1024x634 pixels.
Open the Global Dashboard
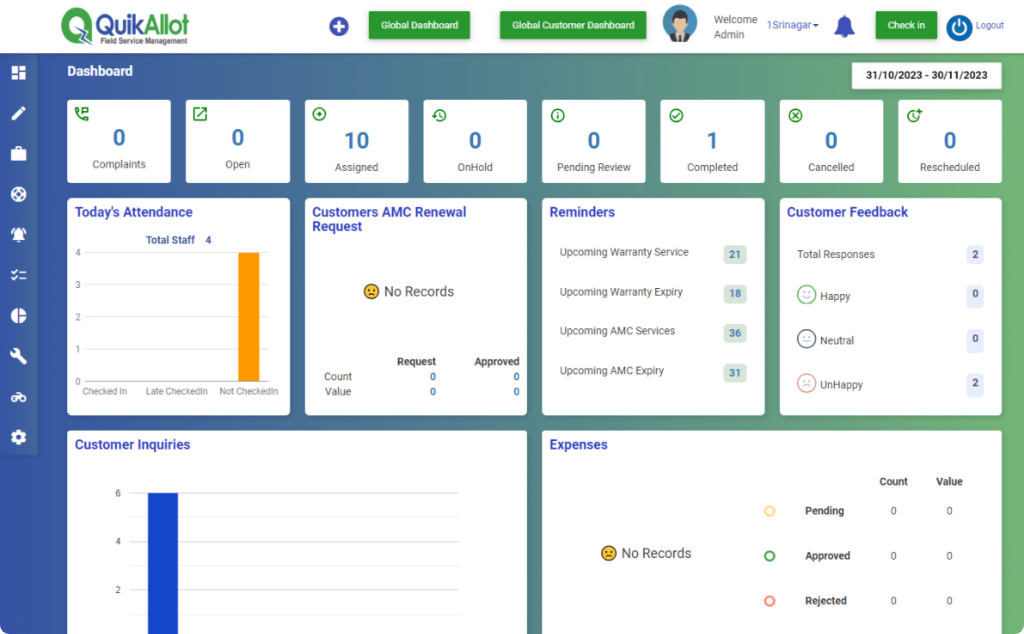point(419,25)
